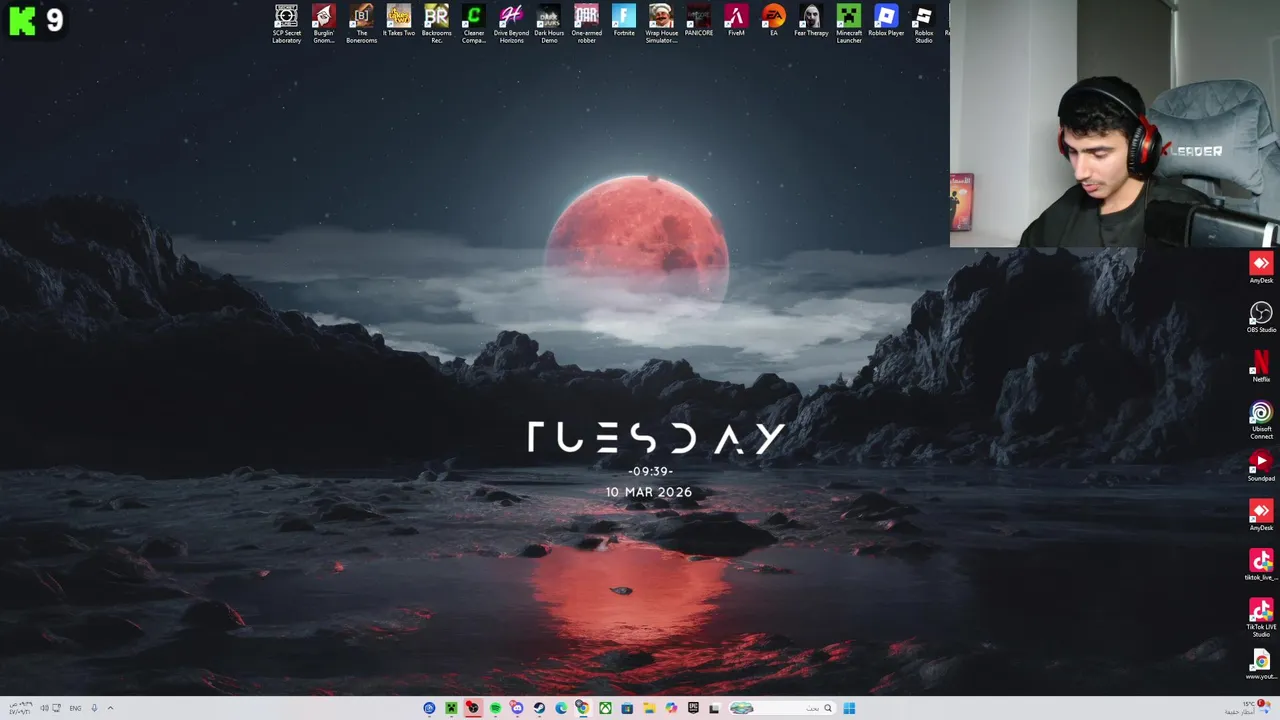Open File Explorer from the taskbar

tap(649, 708)
